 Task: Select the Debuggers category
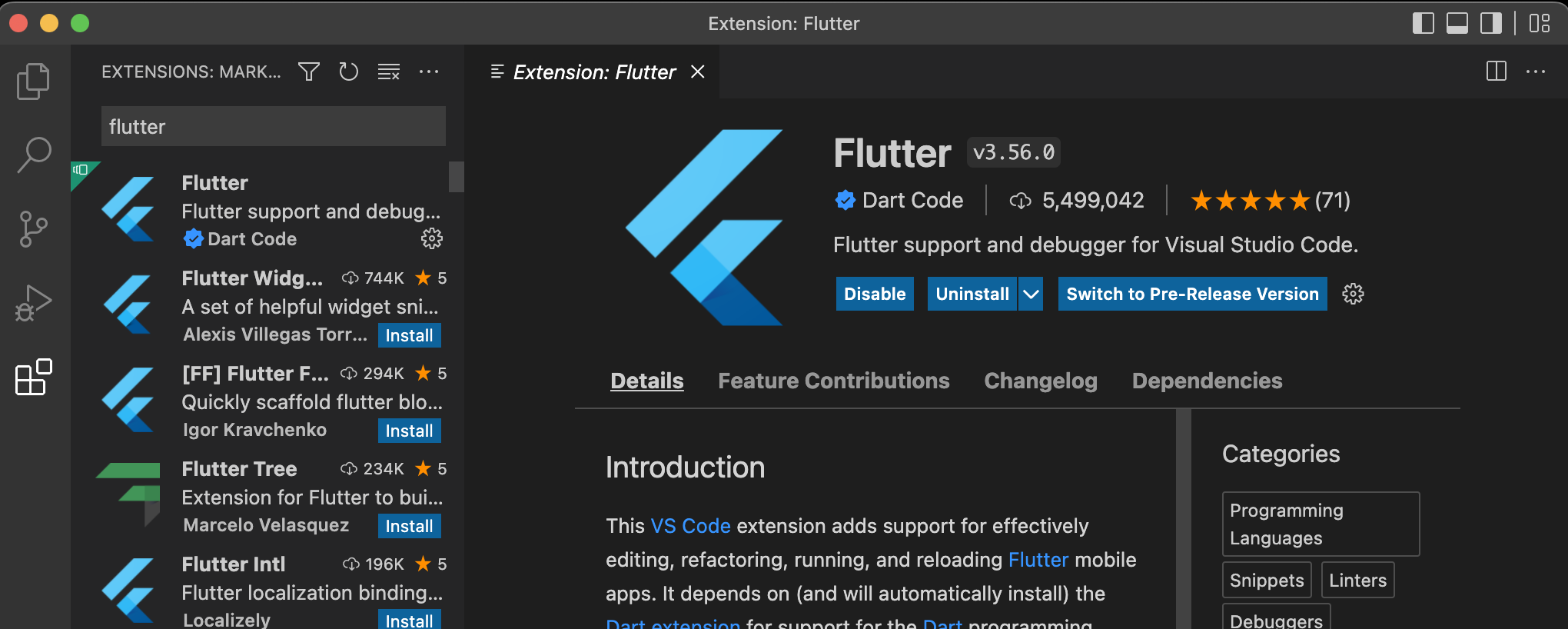click(1276, 618)
